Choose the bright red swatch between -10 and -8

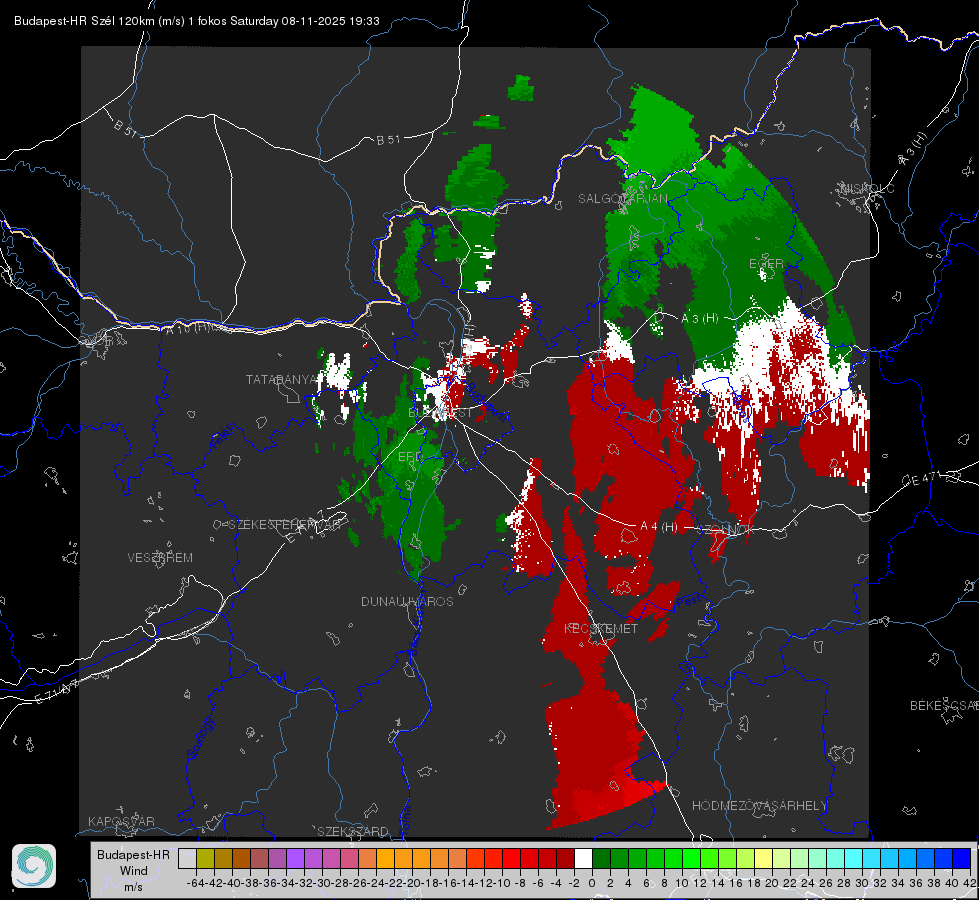511,858
